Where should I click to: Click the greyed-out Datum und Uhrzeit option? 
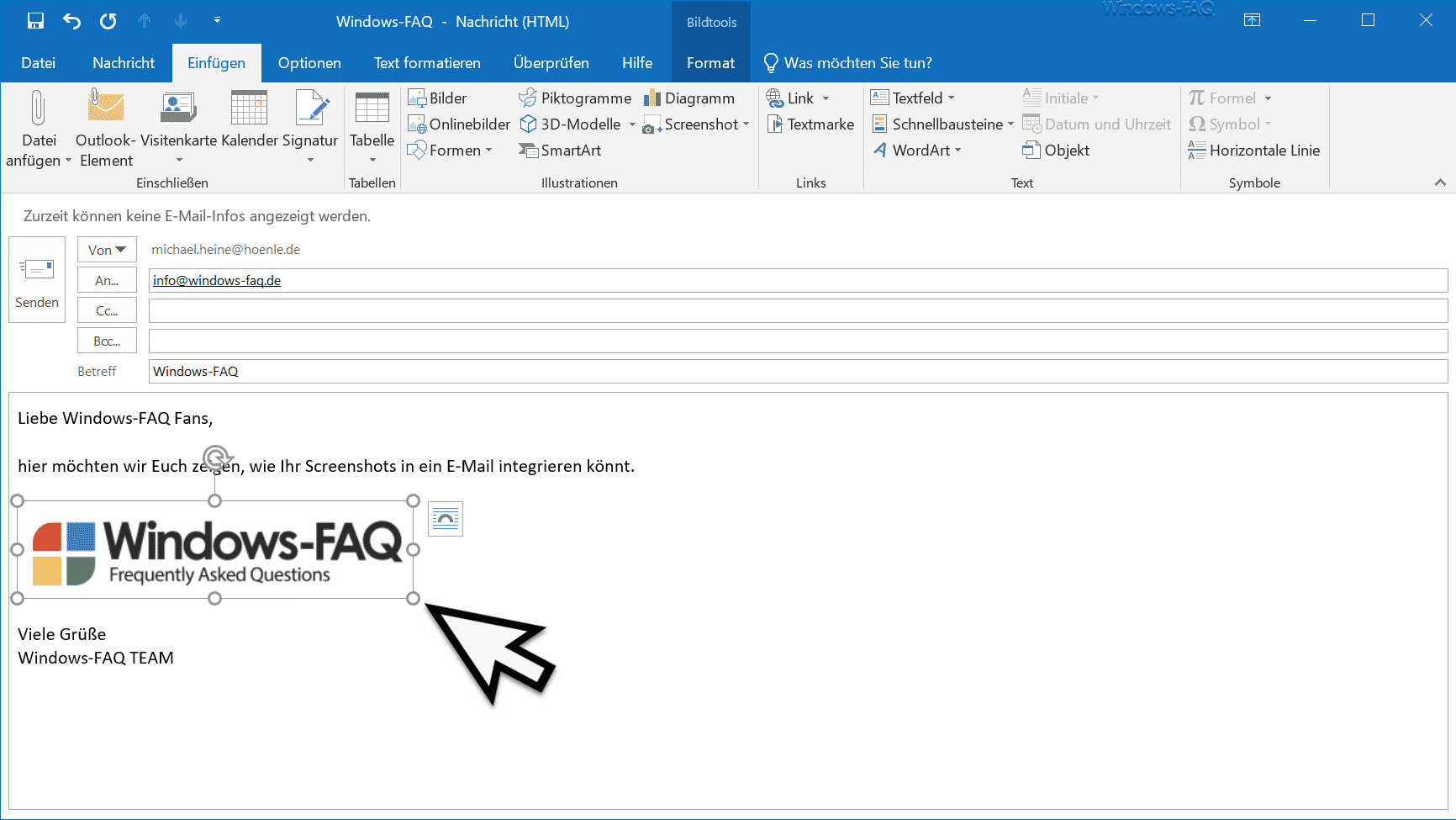click(x=1096, y=124)
